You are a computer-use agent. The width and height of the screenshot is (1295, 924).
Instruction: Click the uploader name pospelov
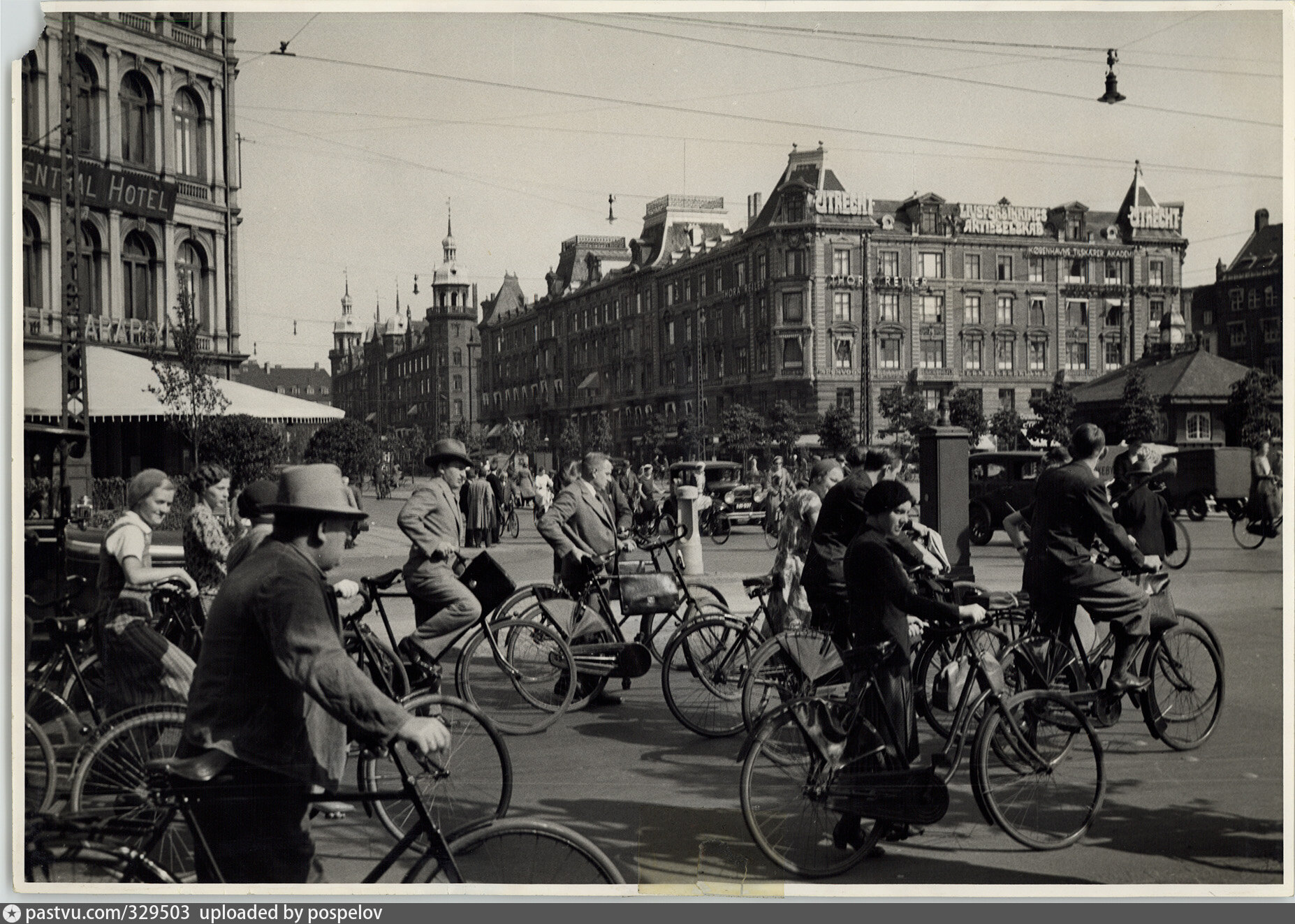pyautogui.click(x=337, y=913)
